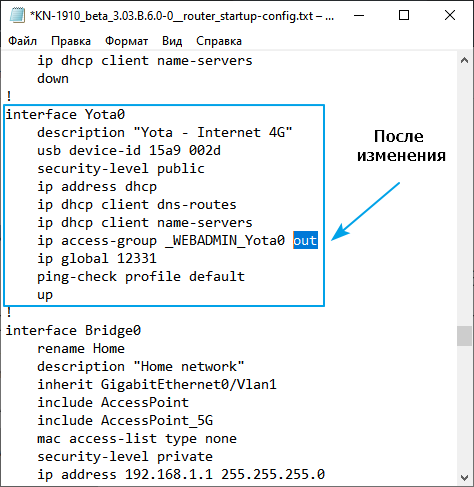Minimize the Notepad window
474x487 pixels.
tap(359, 15)
